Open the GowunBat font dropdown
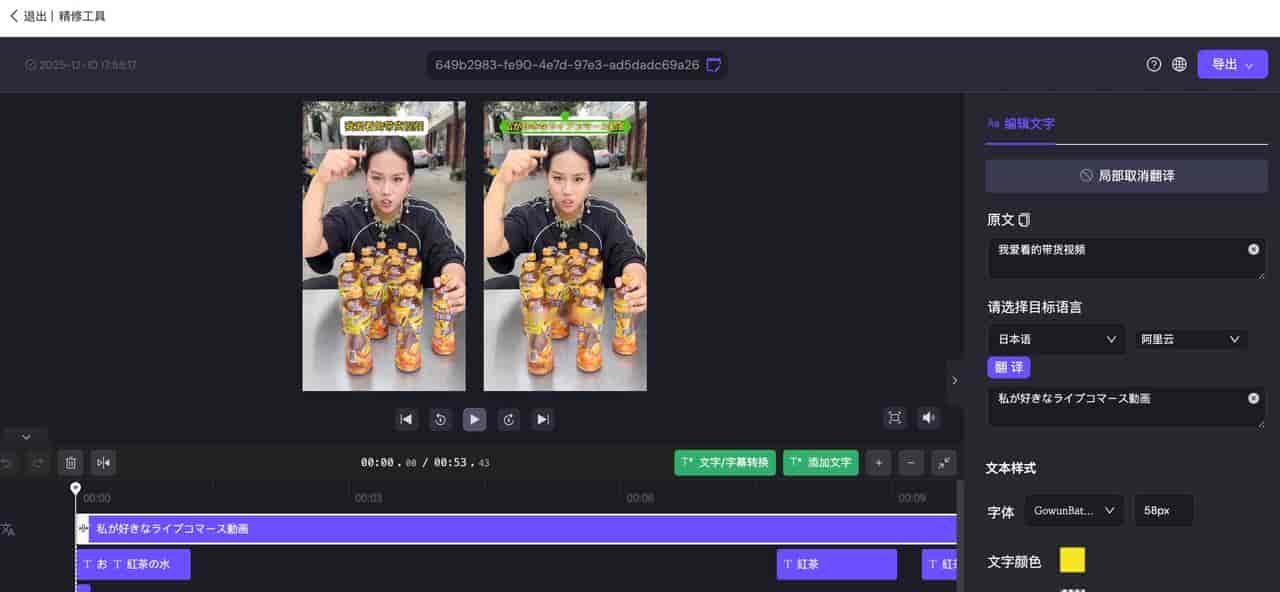Screen dimensions: 1280x592 (1071, 510)
